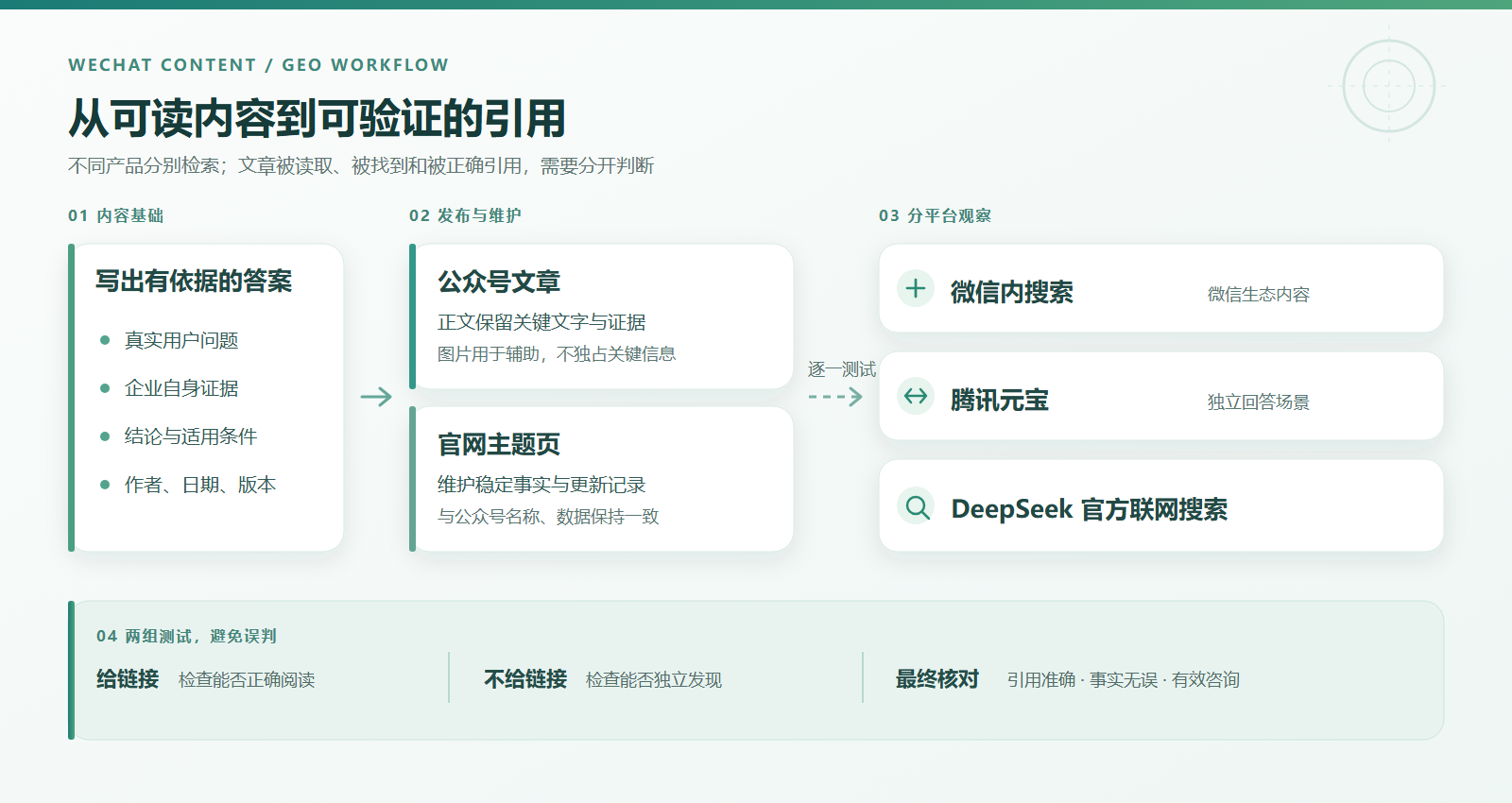Click the 逐一测试 label

click(842, 369)
